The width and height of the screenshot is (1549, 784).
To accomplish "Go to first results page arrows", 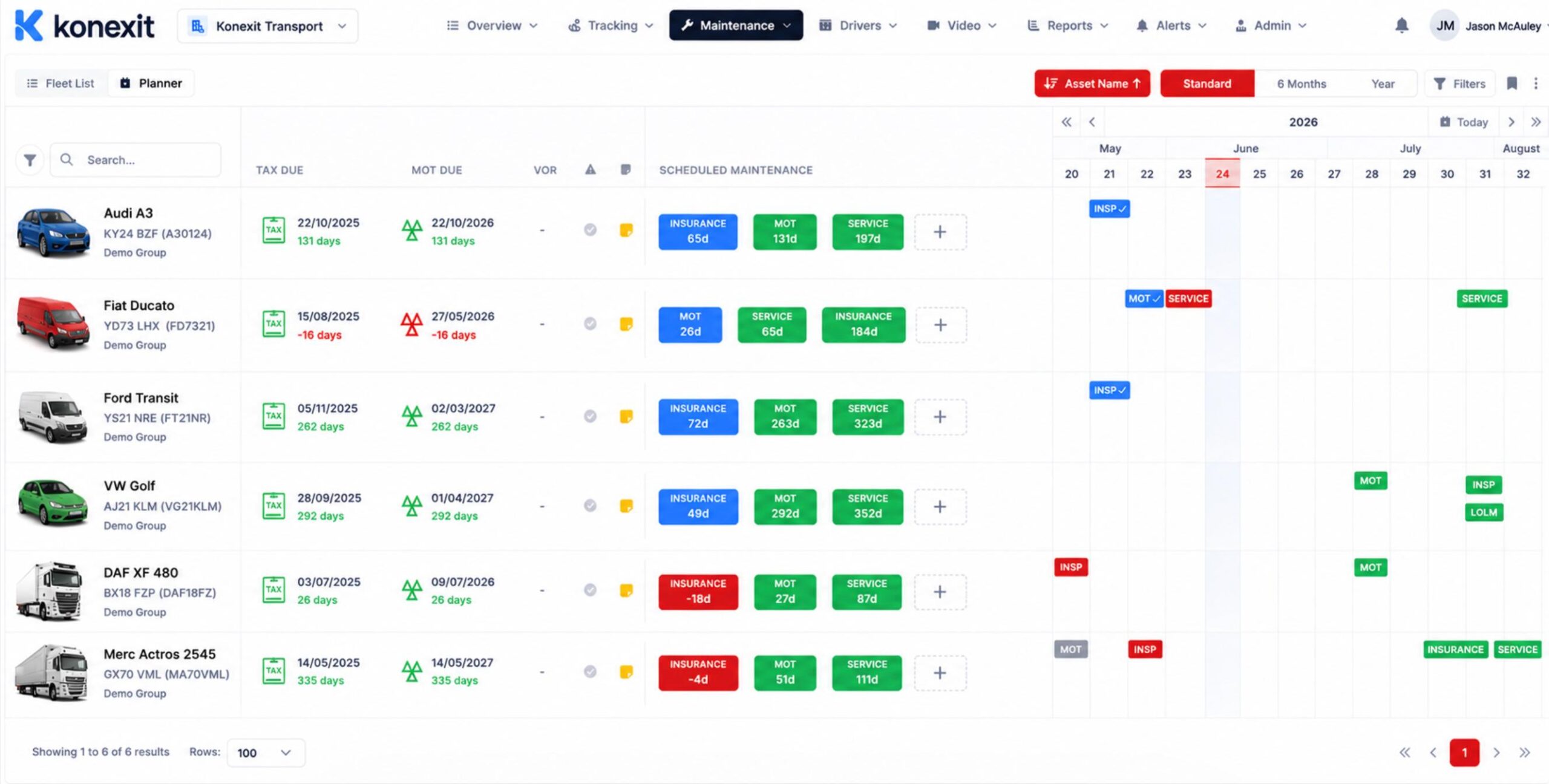I will pos(1404,753).
